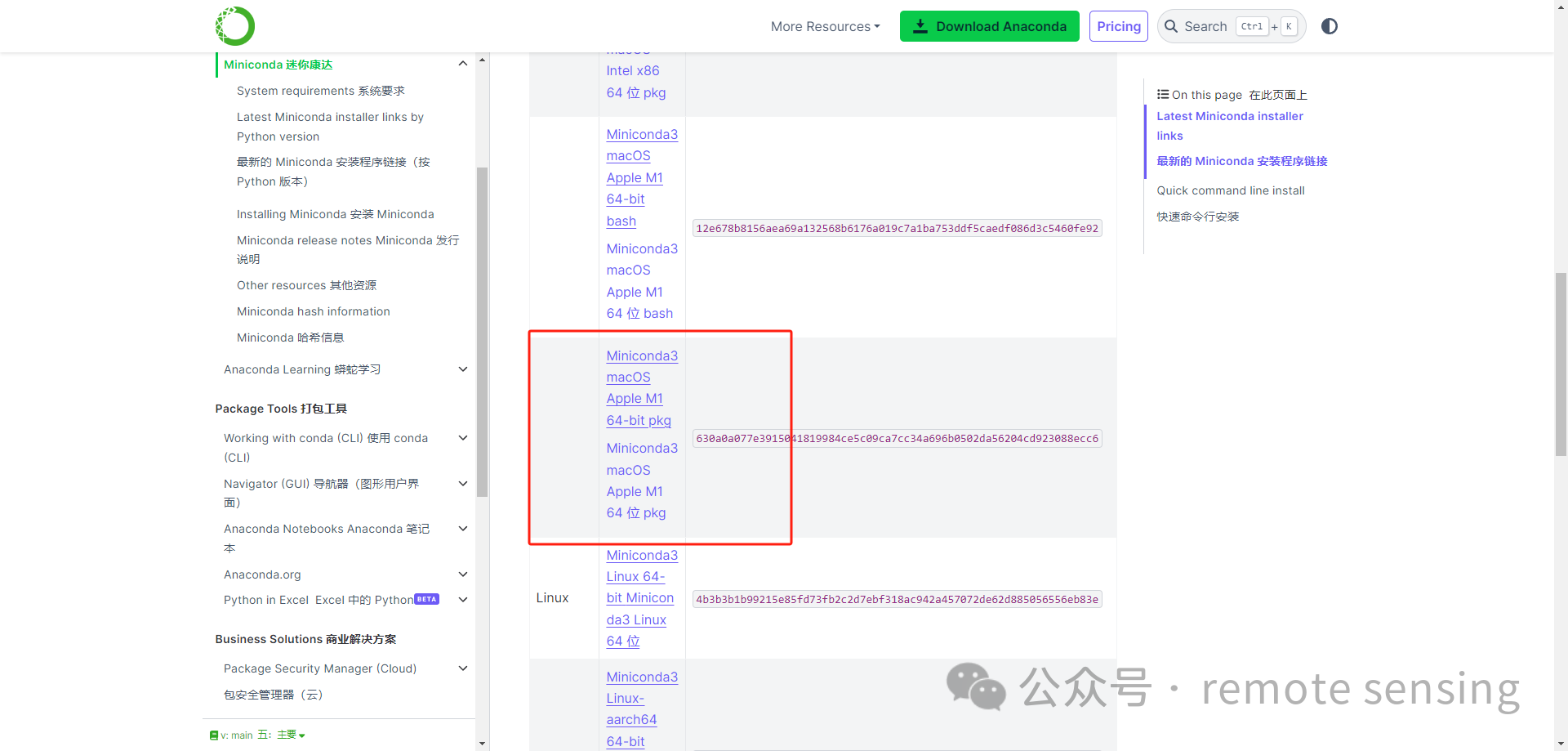The width and height of the screenshot is (1568, 751).
Task: Click the download arrow icon in Download Anaconda
Action: pos(920,26)
